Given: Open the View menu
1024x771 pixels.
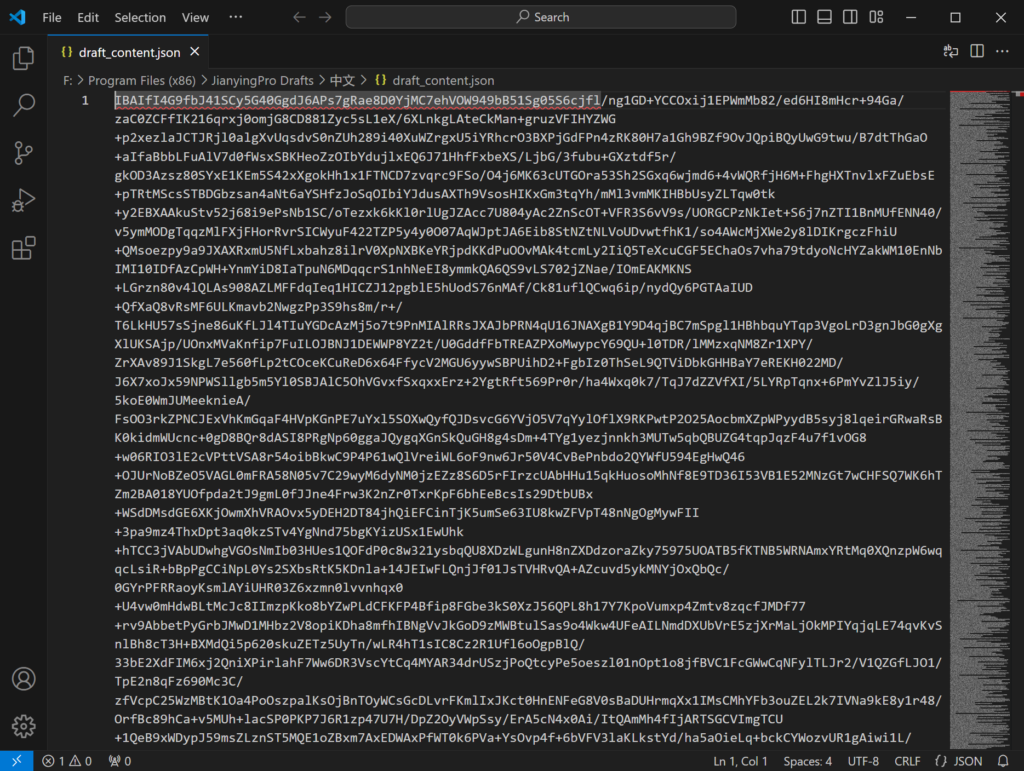Looking at the screenshot, I should point(195,17).
